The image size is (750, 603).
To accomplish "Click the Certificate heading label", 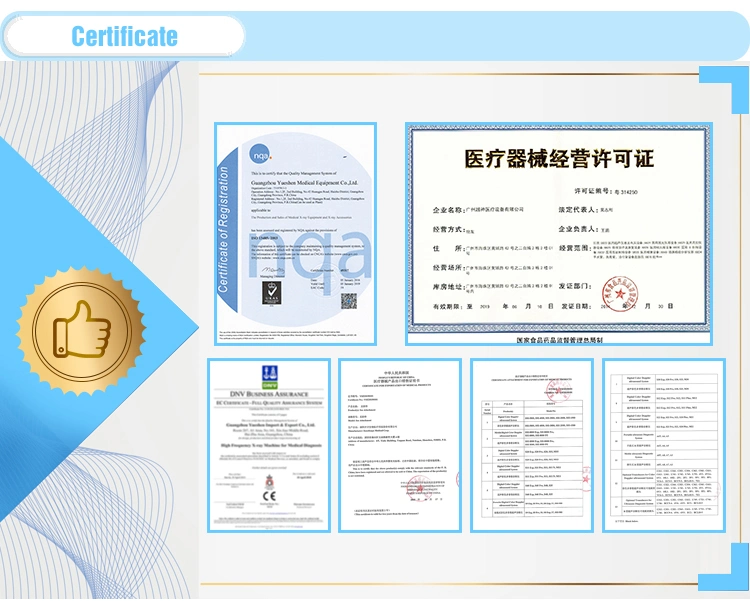I will click(x=124, y=36).
